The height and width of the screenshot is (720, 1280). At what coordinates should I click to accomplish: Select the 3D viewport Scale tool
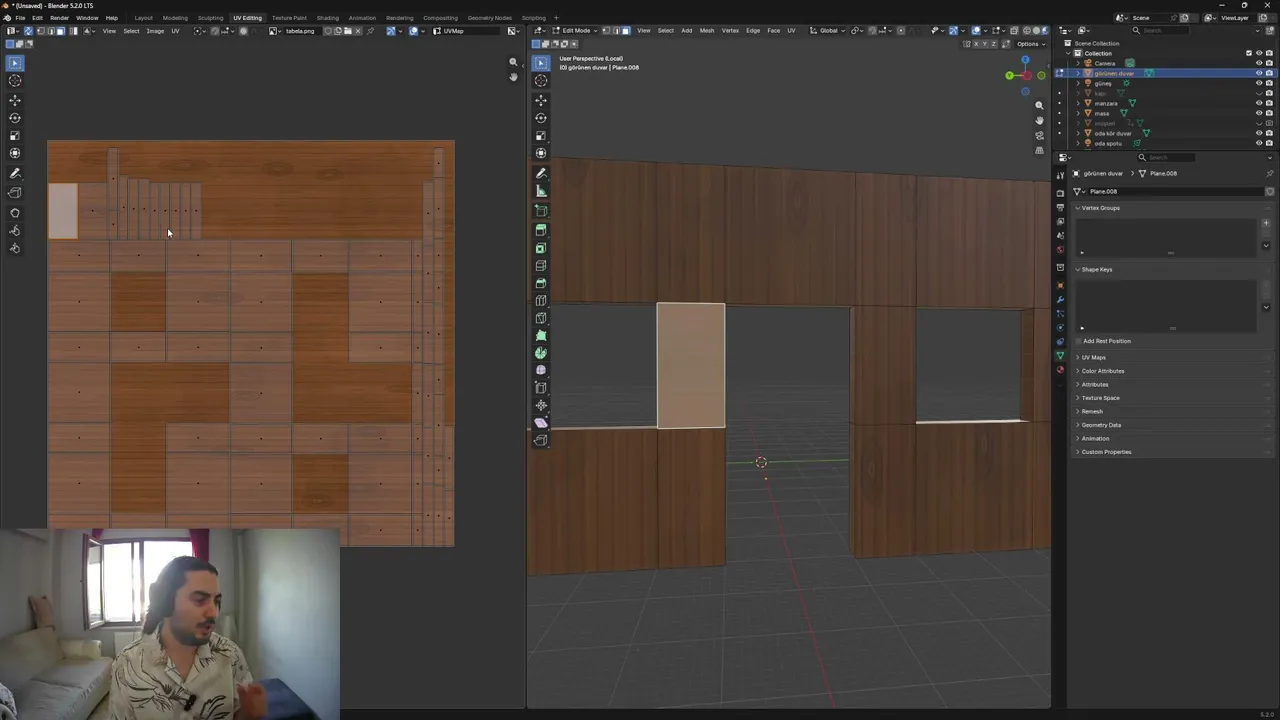pyautogui.click(x=541, y=135)
